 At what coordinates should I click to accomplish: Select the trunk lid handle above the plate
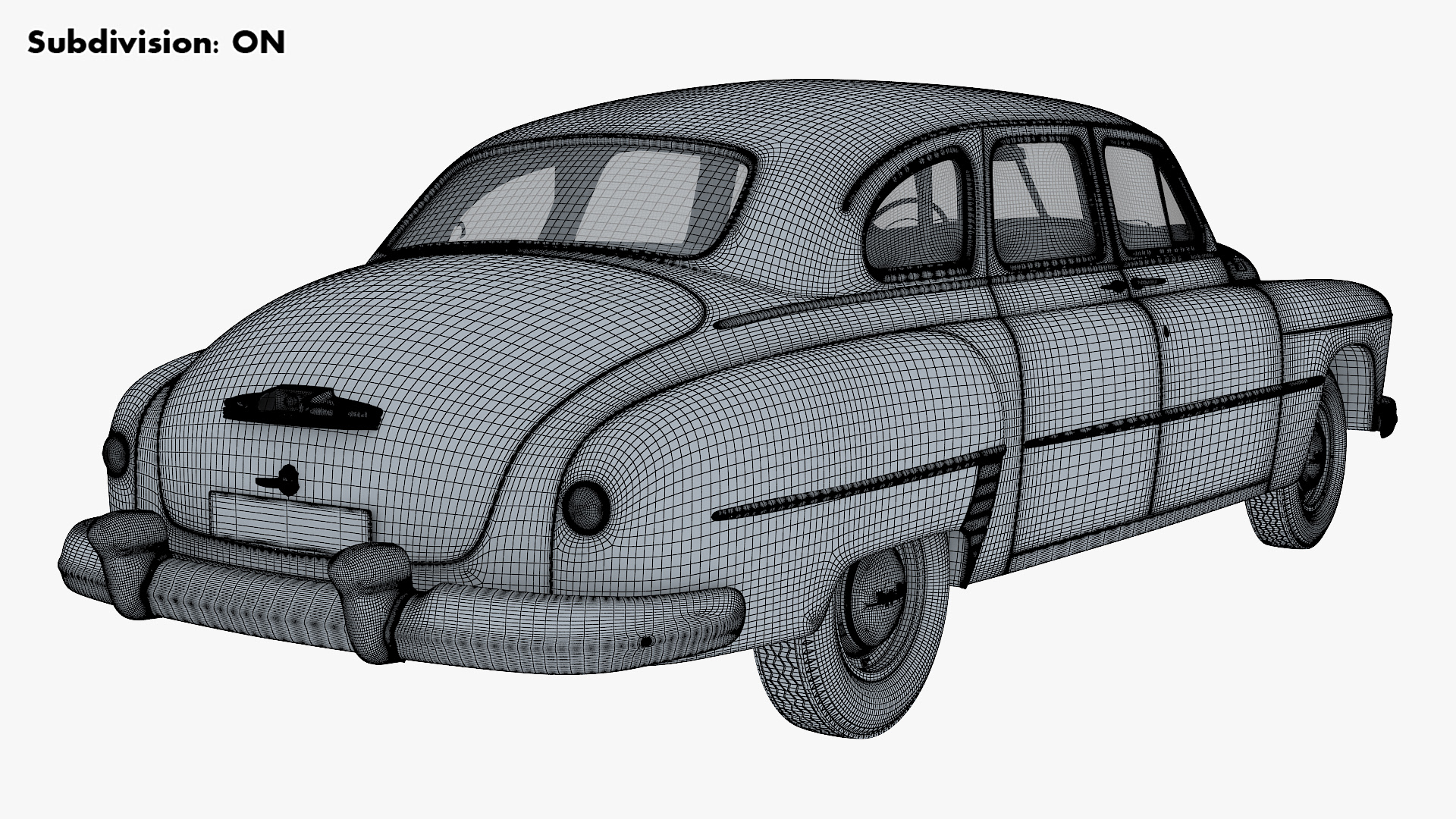(x=279, y=480)
